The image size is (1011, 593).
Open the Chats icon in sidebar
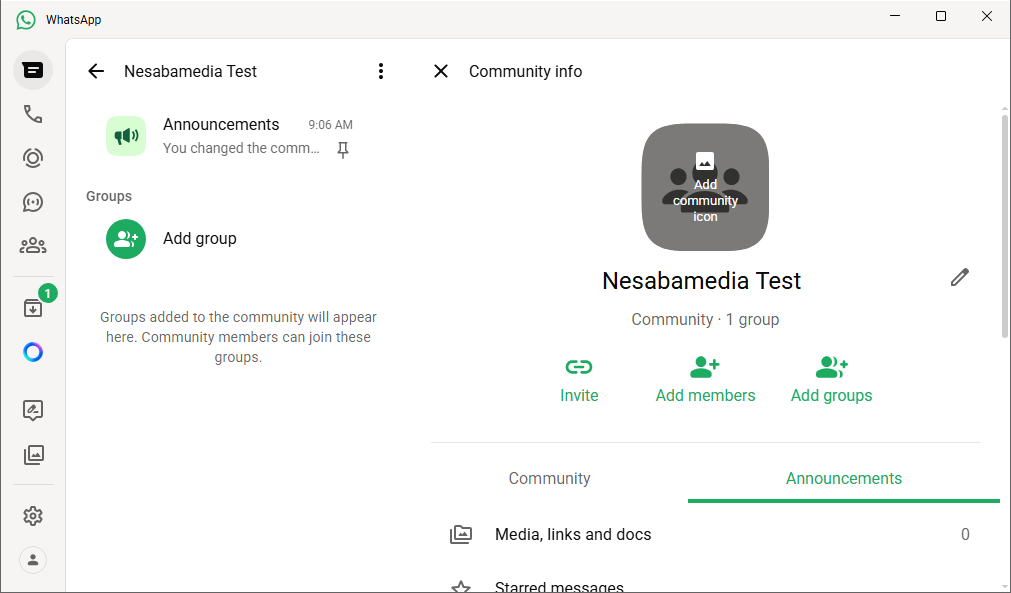[x=33, y=70]
